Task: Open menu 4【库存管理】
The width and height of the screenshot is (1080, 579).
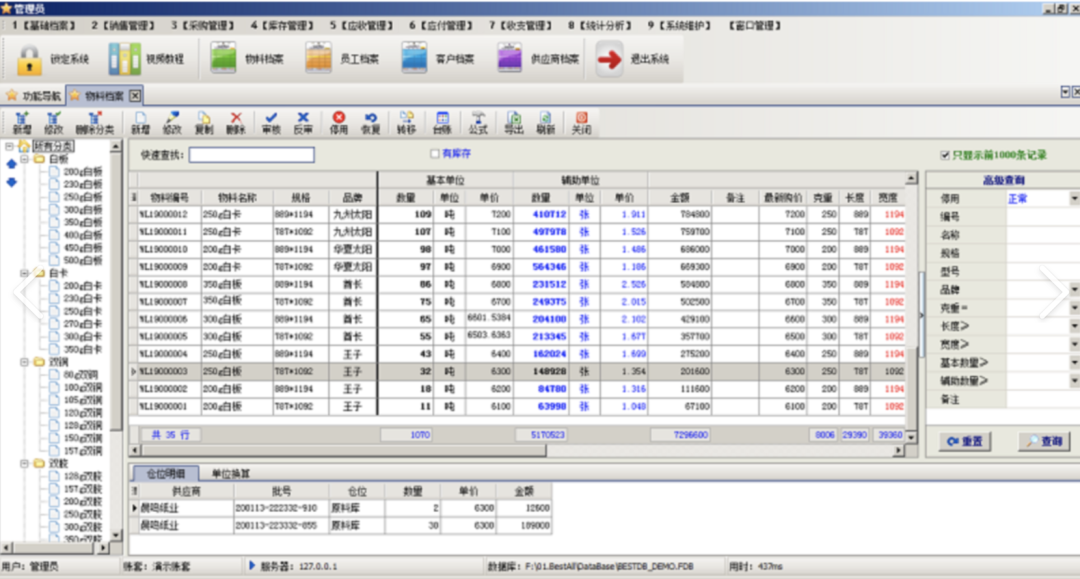Action: [282, 25]
